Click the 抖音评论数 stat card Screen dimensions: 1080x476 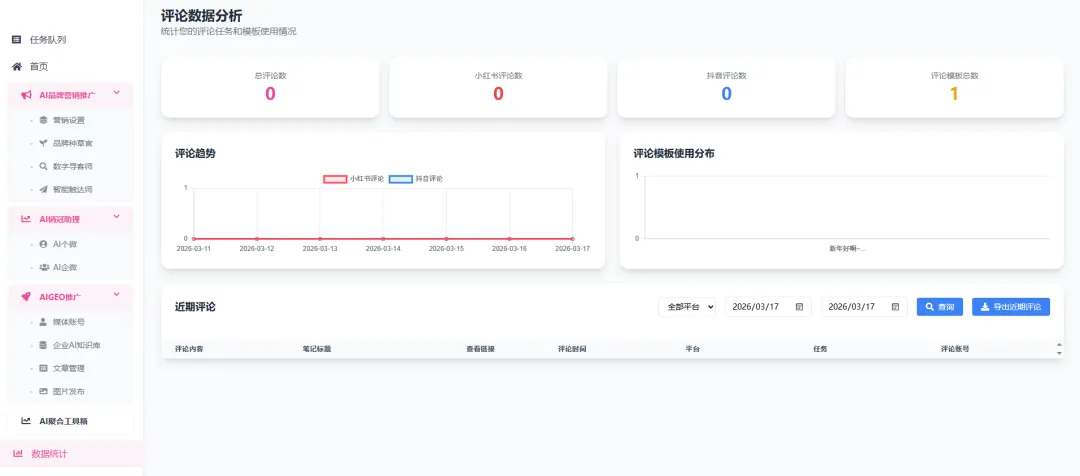pyautogui.click(x=726, y=87)
